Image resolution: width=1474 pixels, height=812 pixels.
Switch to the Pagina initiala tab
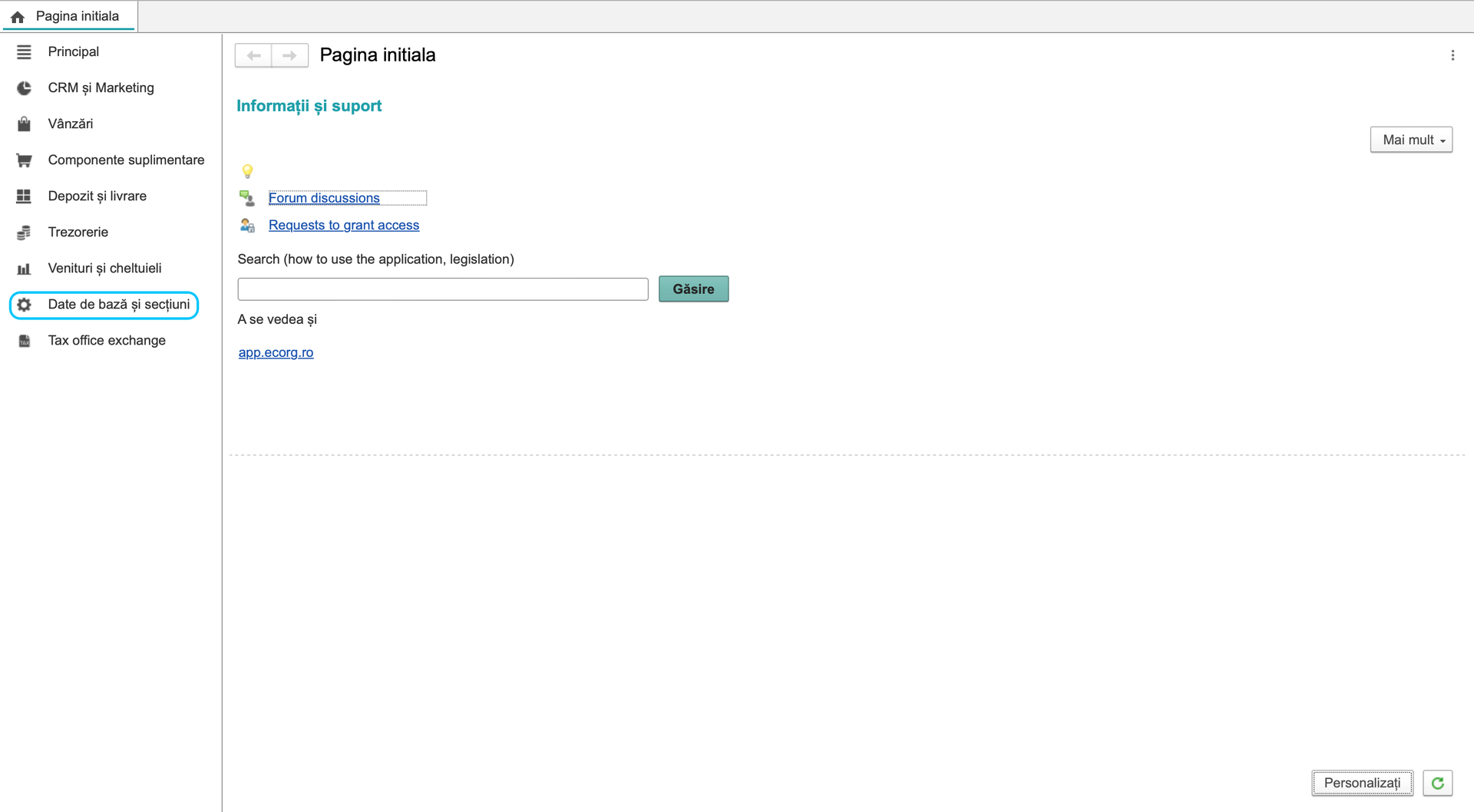click(x=69, y=16)
